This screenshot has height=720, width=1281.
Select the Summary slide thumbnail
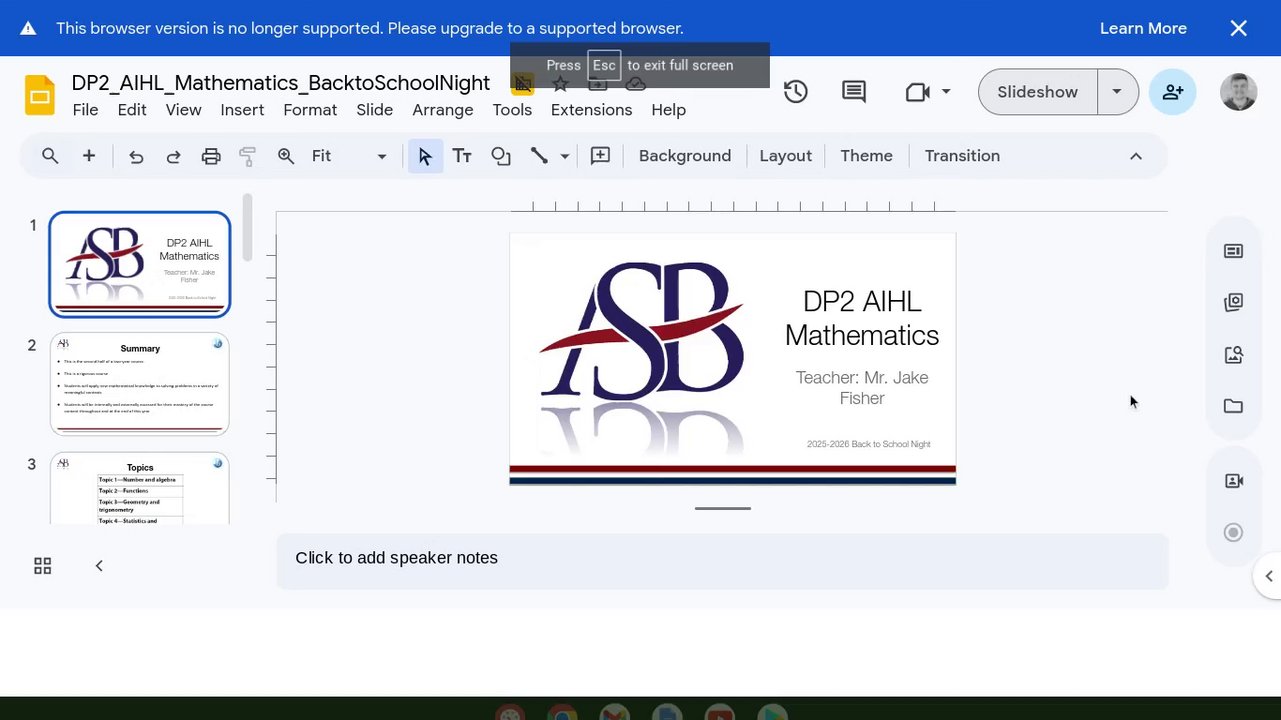click(140, 384)
